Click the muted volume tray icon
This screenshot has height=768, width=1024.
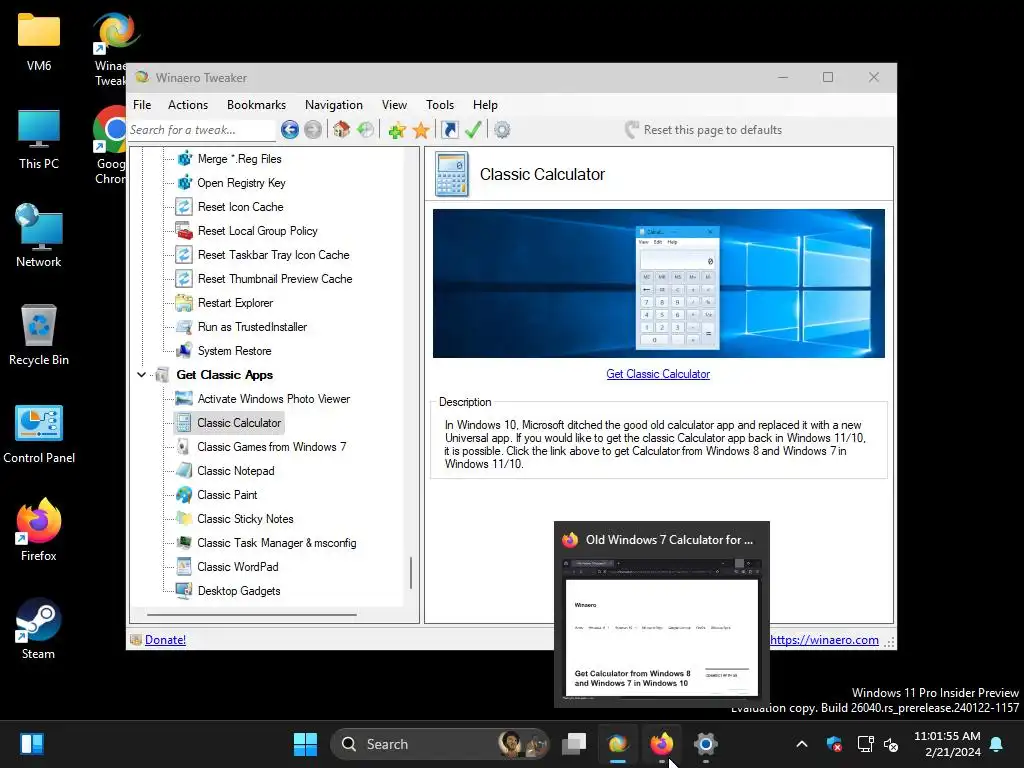click(x=891, y=744)
